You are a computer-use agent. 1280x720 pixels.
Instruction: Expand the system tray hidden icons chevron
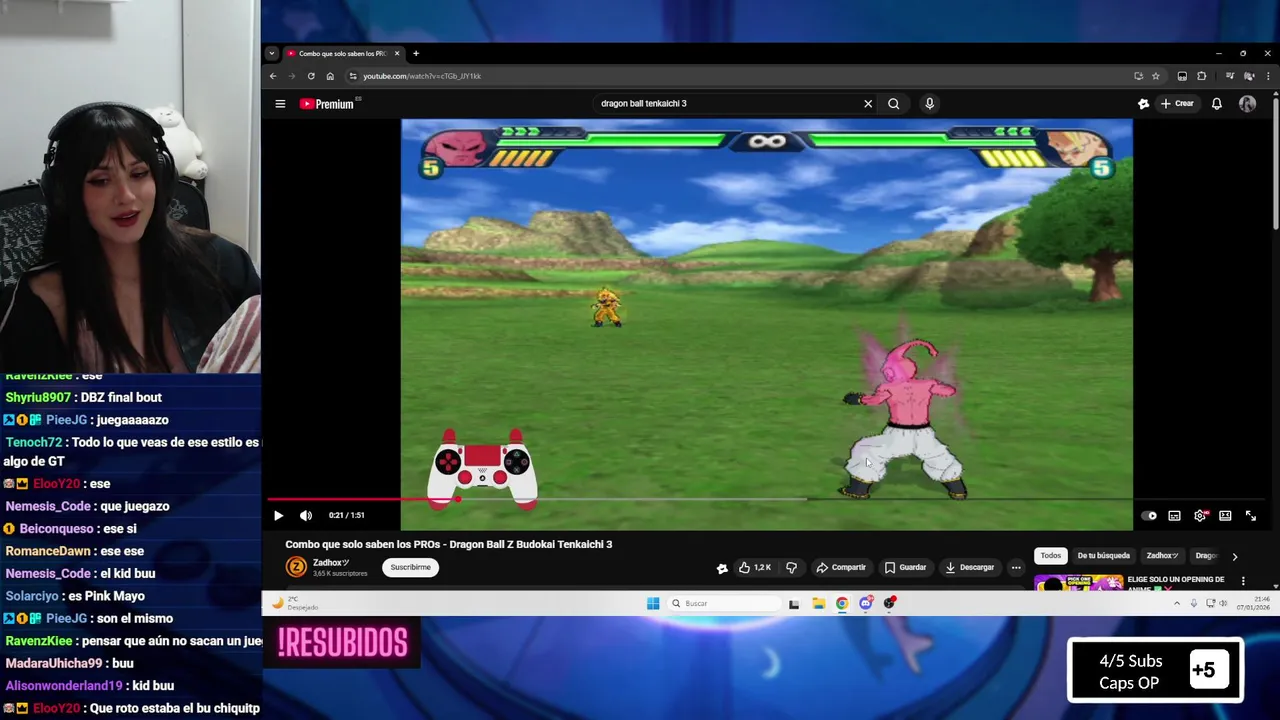[x=1177, y=603]
